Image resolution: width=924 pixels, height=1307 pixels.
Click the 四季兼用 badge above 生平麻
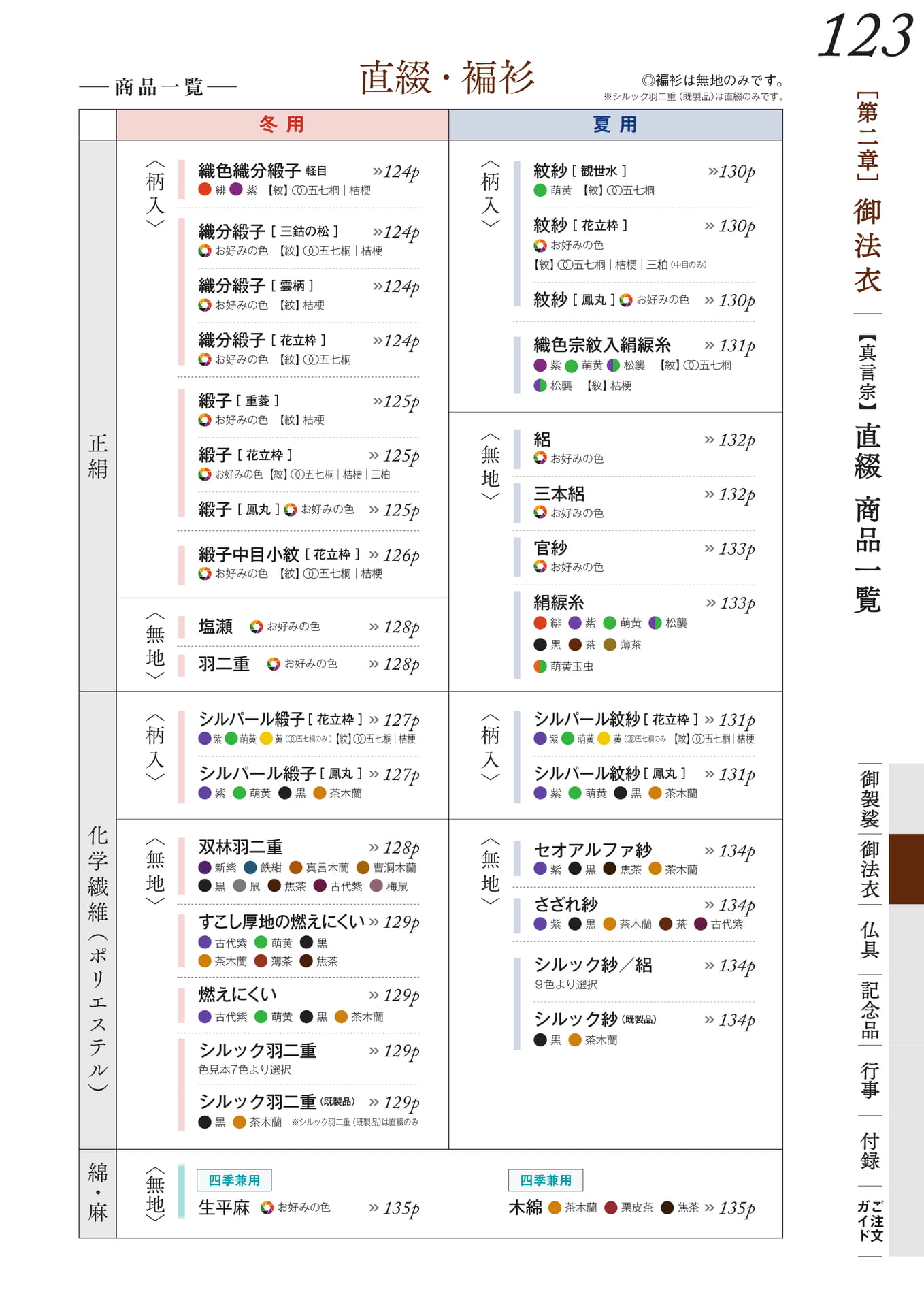pos(234,1180)
